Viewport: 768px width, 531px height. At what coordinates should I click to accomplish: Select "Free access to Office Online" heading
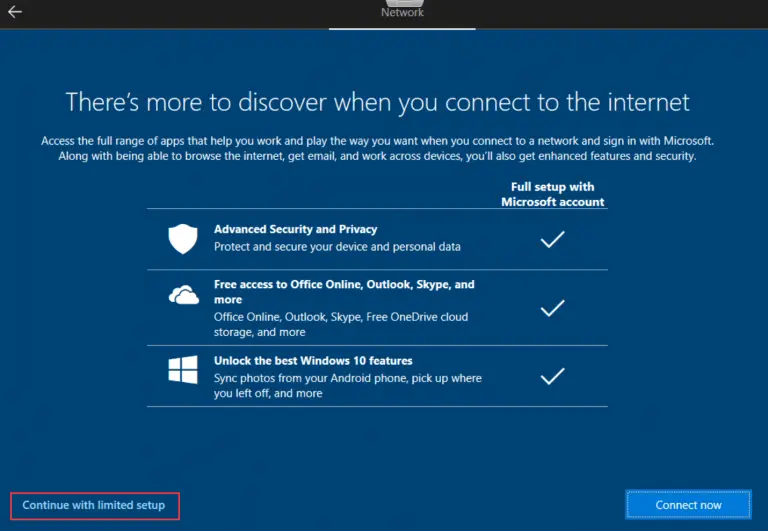click(344, 292)
